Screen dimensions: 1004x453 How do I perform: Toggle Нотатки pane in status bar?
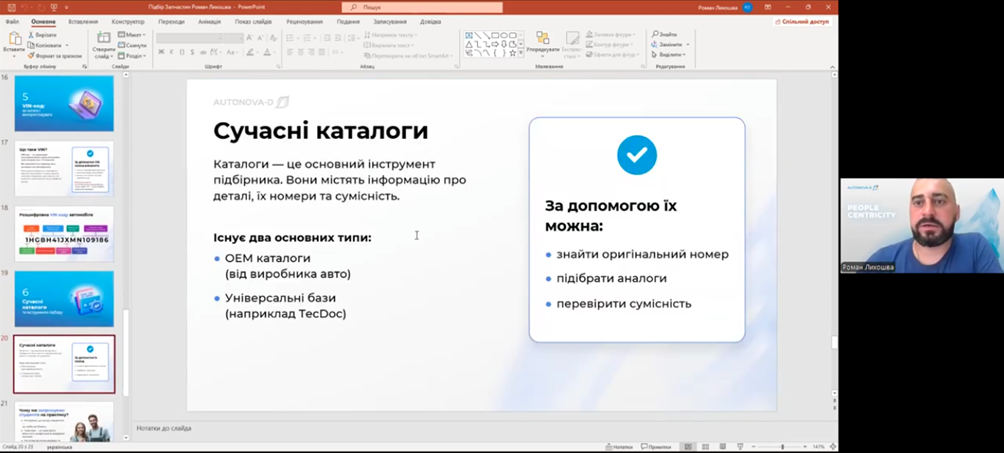coord(619,447)
